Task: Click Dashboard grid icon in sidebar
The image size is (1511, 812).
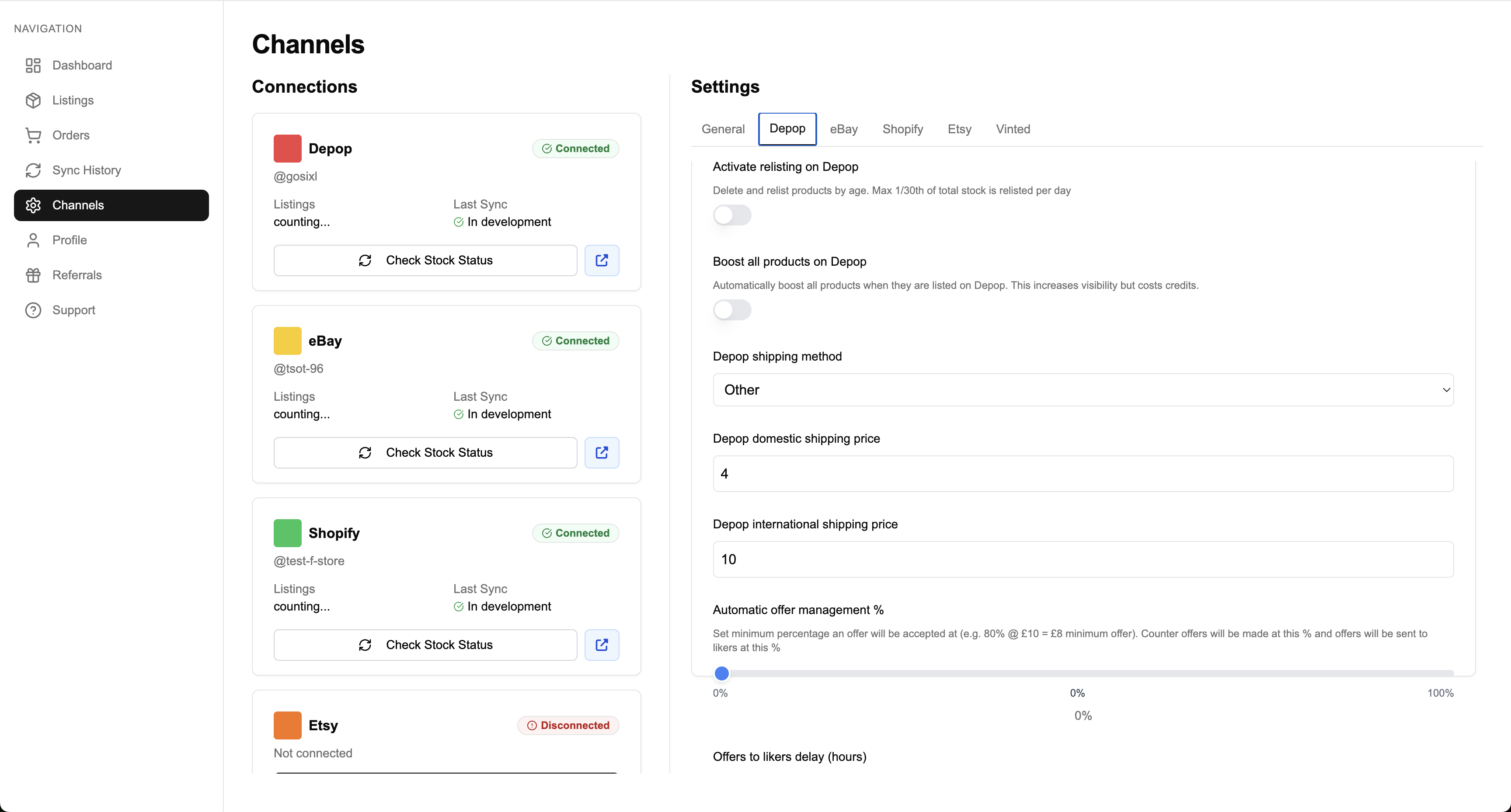Action: [x=33, y=65]
